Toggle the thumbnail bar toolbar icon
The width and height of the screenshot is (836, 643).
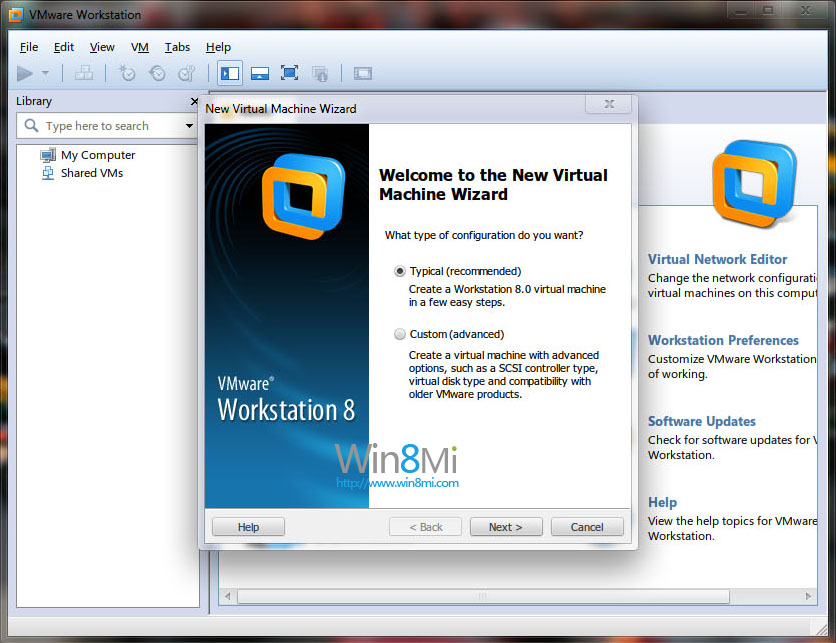tap(259, 73)
